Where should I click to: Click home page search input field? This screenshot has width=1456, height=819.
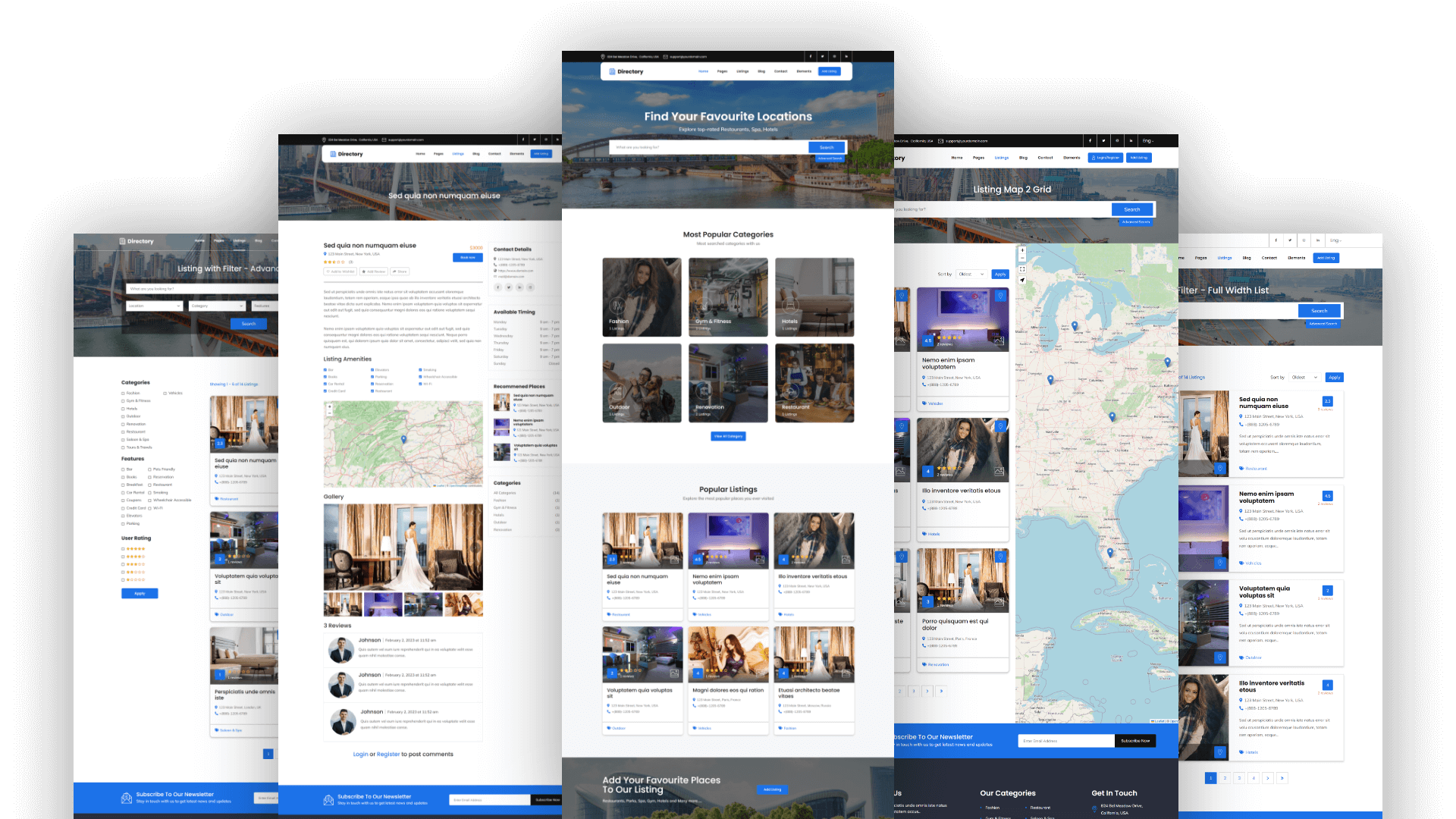[708, 147]
